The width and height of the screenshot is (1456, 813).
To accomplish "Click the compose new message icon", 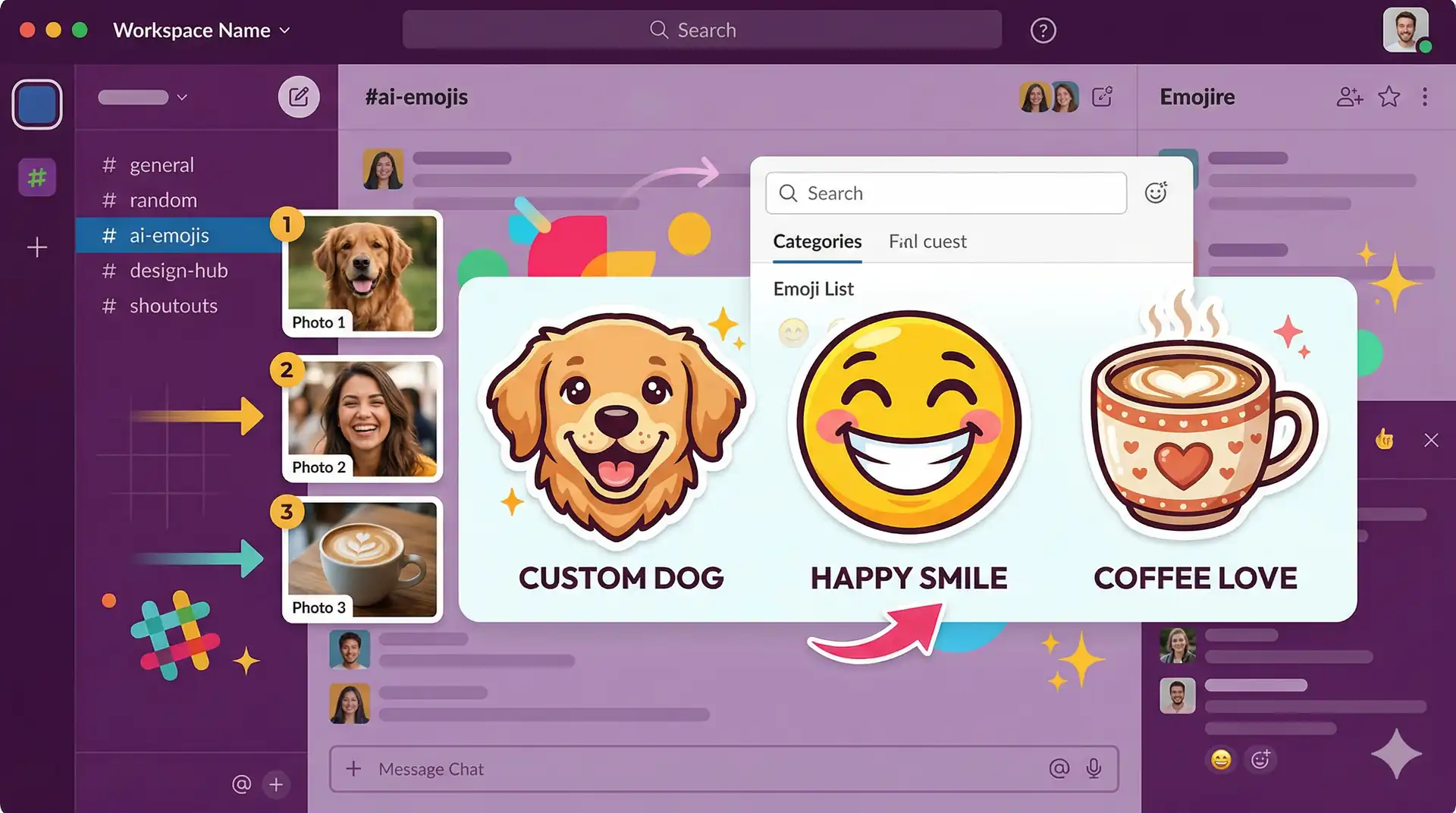I will point(298,97).
